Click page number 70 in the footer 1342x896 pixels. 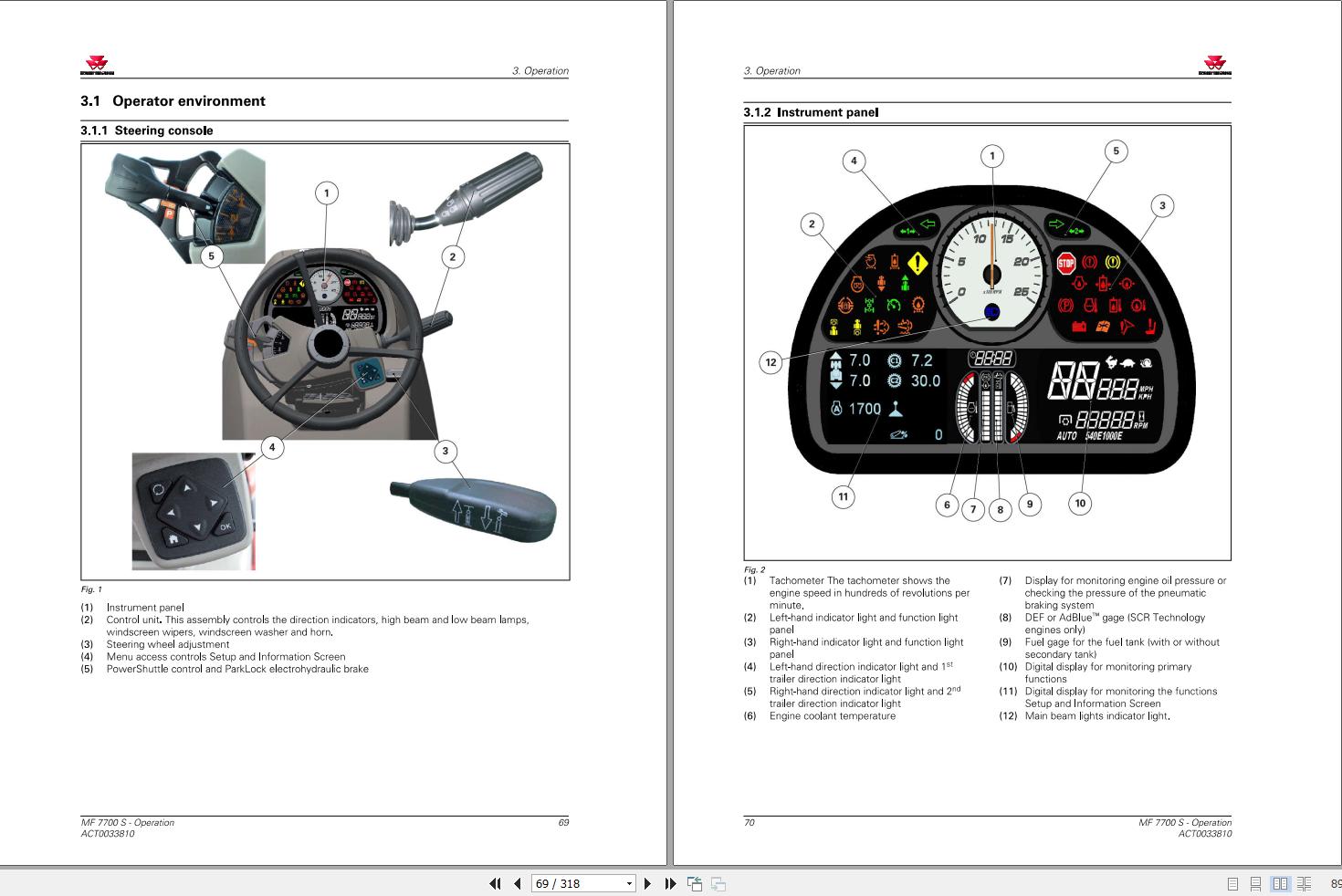point(750,822)
